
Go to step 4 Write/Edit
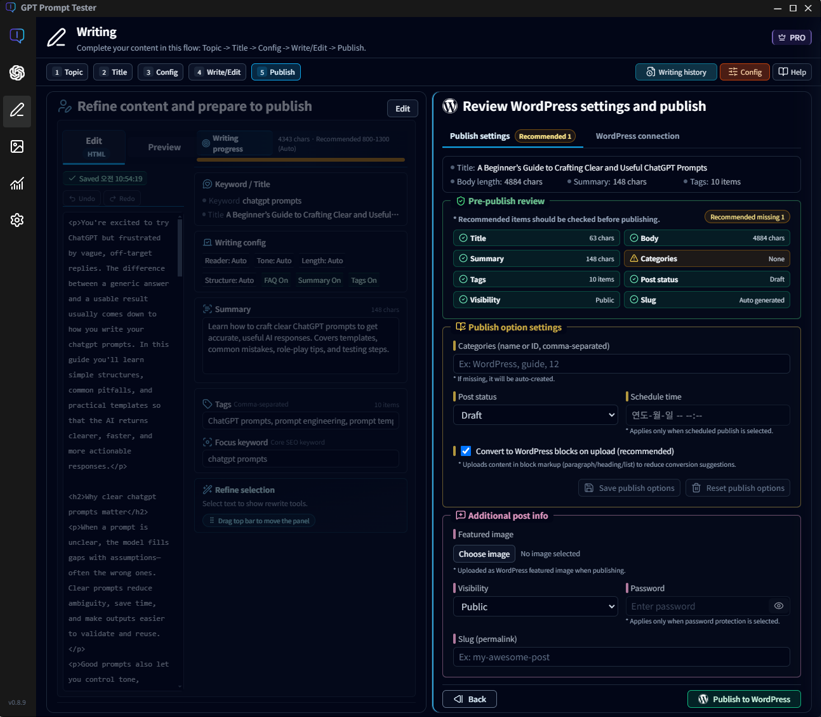[x=218, y=72]
